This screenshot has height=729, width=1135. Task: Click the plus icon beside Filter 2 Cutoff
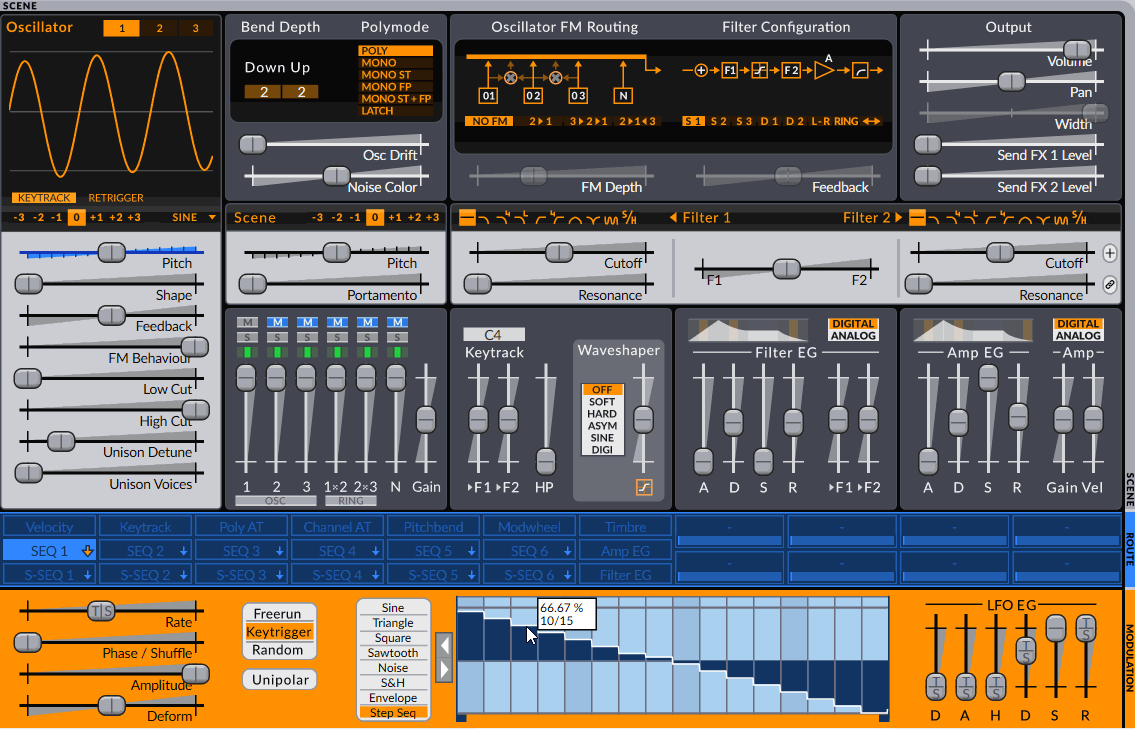(x=1110, y=253)
